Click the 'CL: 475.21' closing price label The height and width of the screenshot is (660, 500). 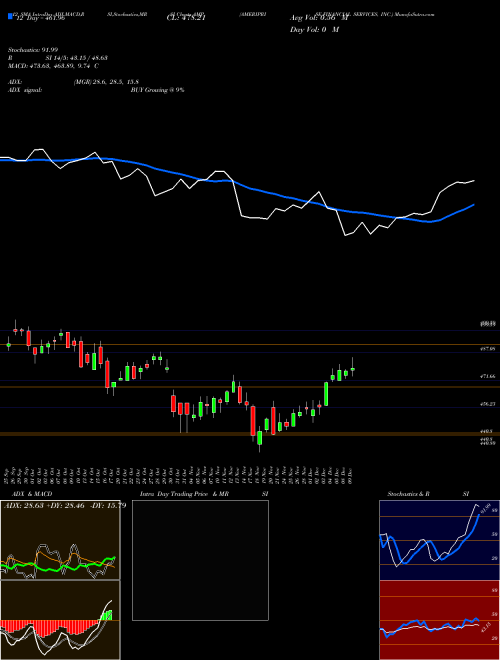coord(186,18)
